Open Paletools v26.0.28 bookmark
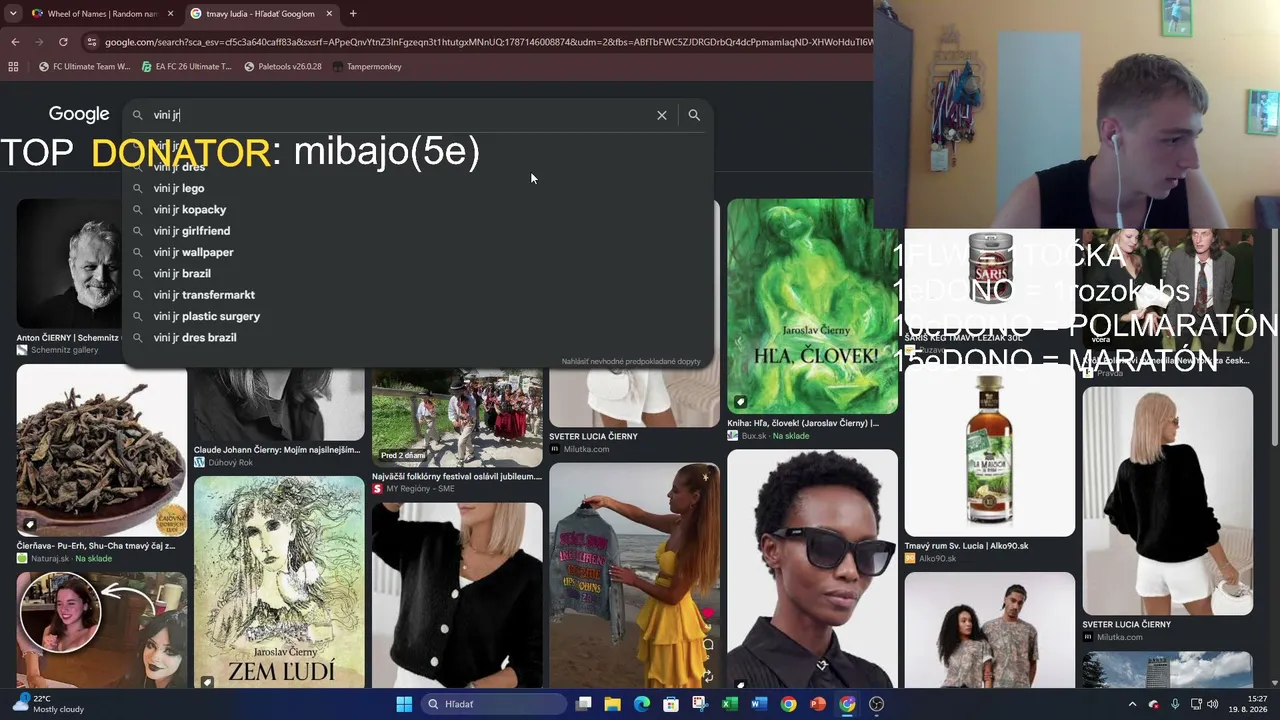 [283, 67]
